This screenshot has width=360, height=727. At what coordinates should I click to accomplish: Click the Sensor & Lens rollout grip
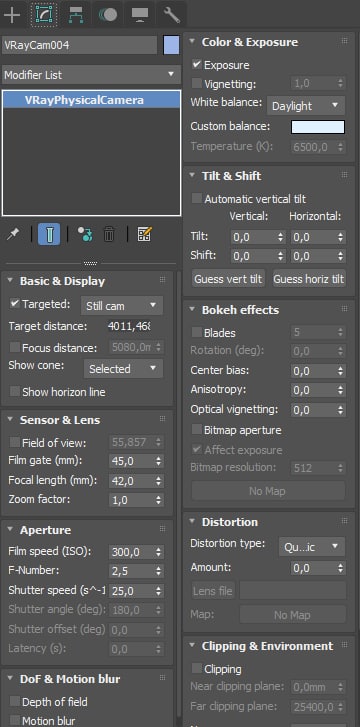[162, 419]
